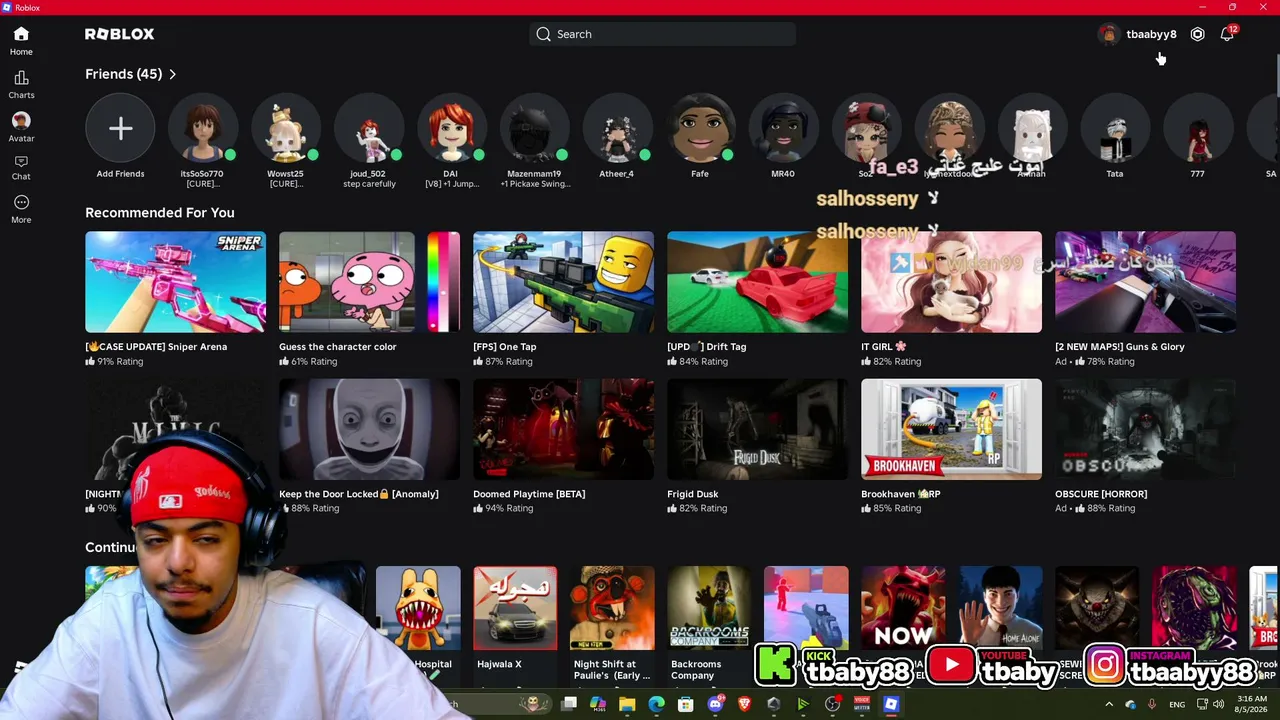Launch Microsoft Edge from the taskbar

[656, 704]
